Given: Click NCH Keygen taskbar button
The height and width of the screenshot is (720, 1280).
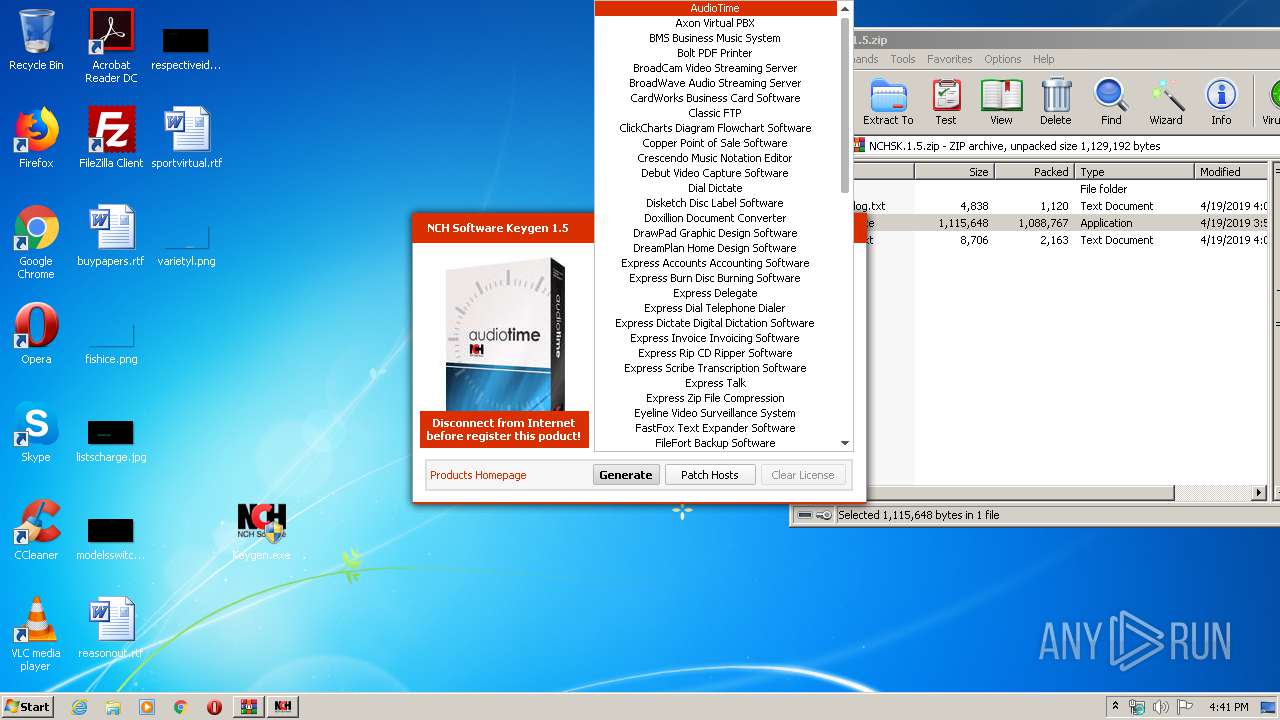Looking at the screenshot, I should tap(283, 707).
